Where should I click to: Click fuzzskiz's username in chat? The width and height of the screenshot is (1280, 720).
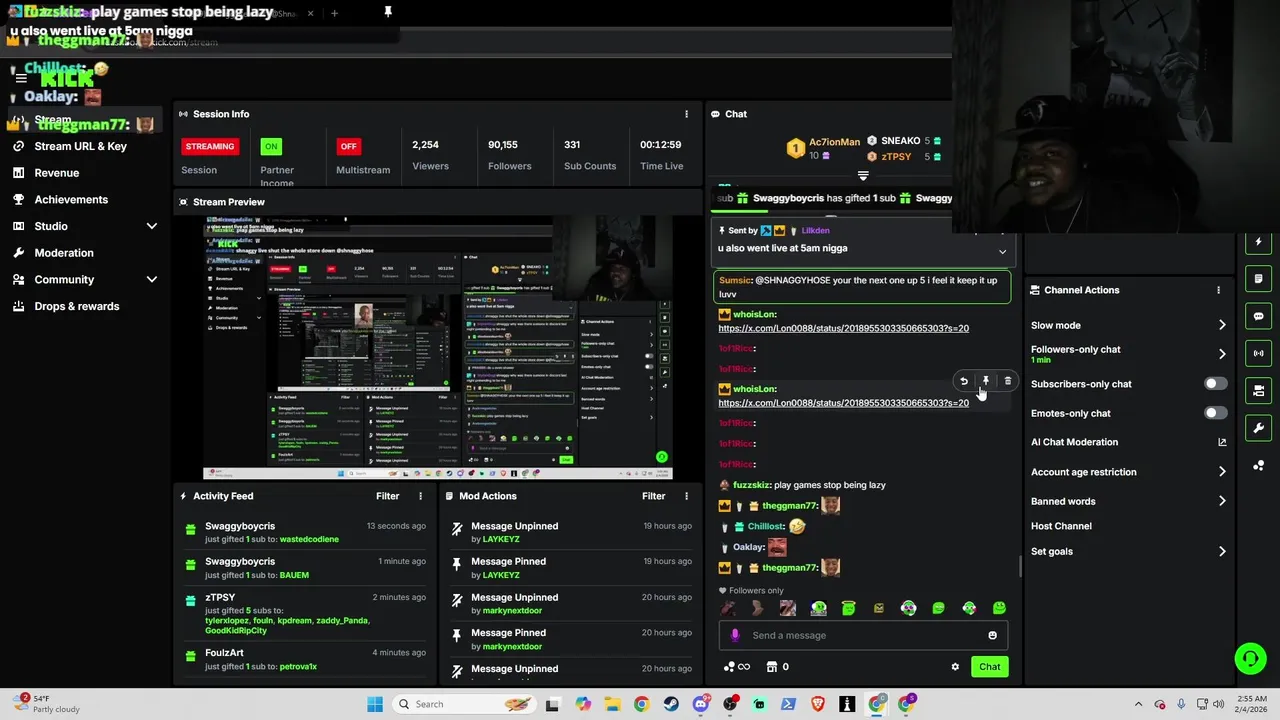(751, 485)
